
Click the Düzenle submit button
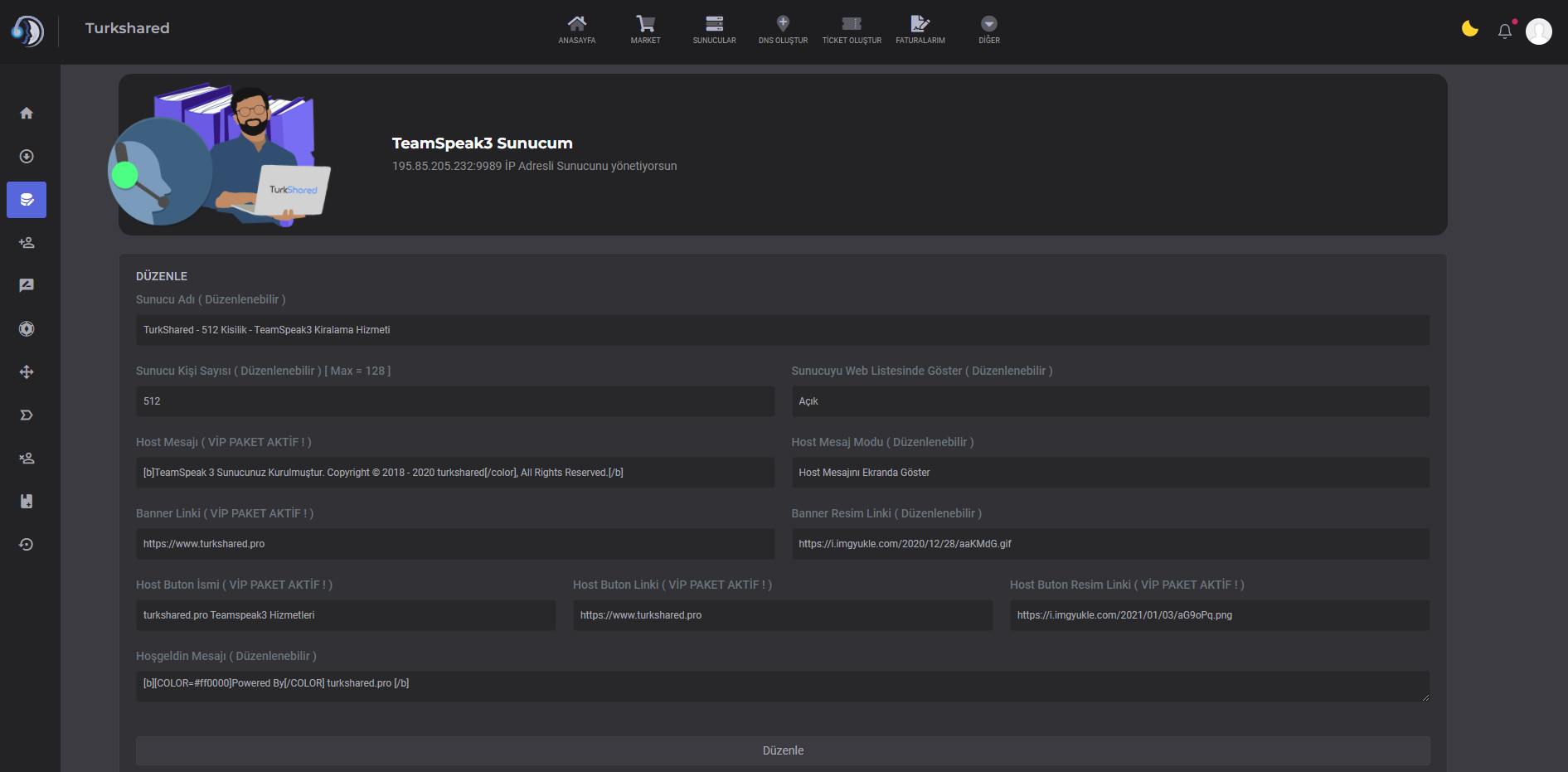783,750
